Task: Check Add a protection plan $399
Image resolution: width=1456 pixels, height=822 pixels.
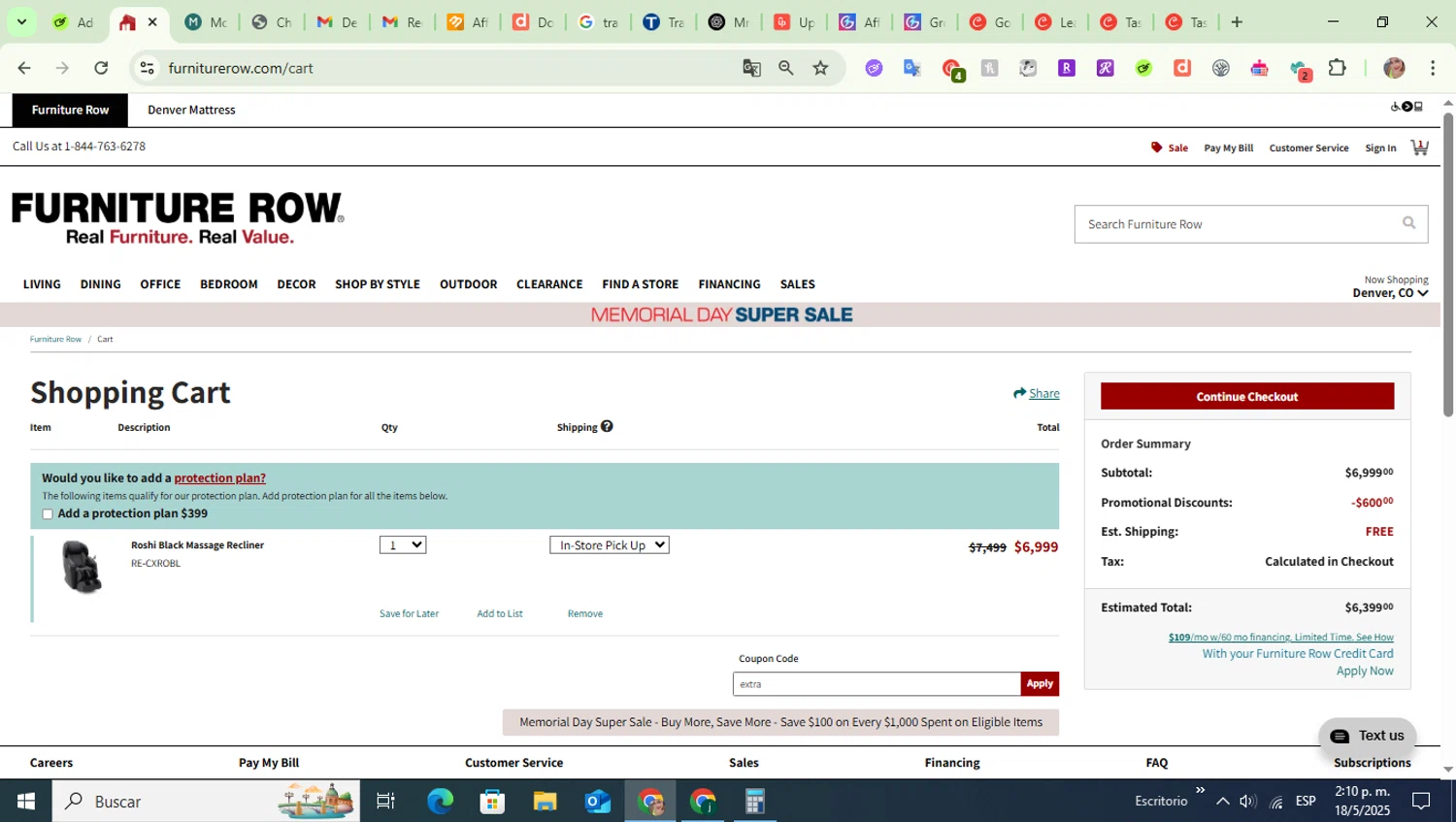Action: pos(48,514)
